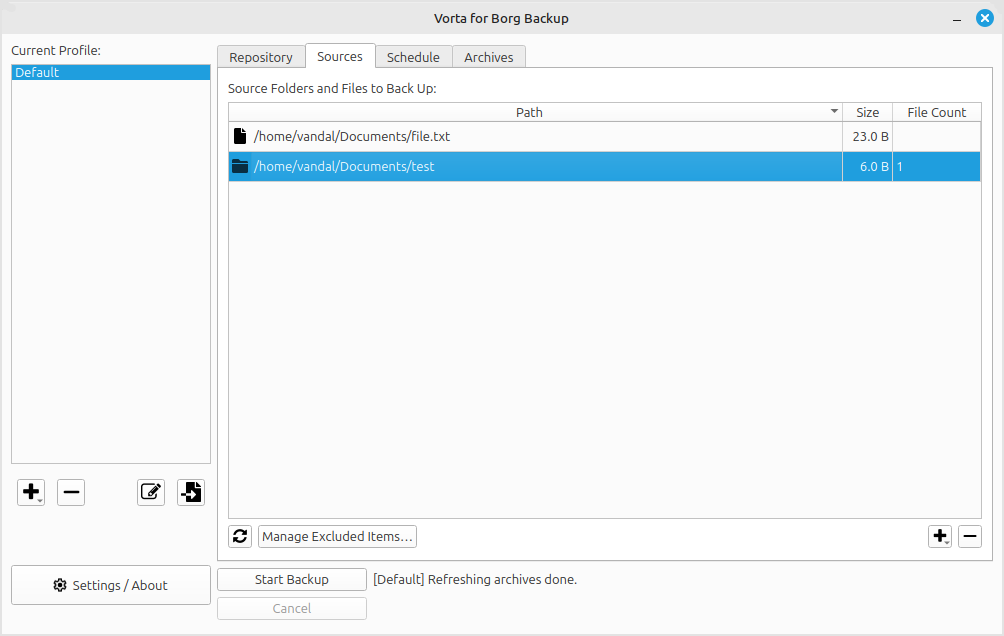Viewport: 1004px width, 636px height.
Task: Open the Archives tab
Action: [489, 57]
